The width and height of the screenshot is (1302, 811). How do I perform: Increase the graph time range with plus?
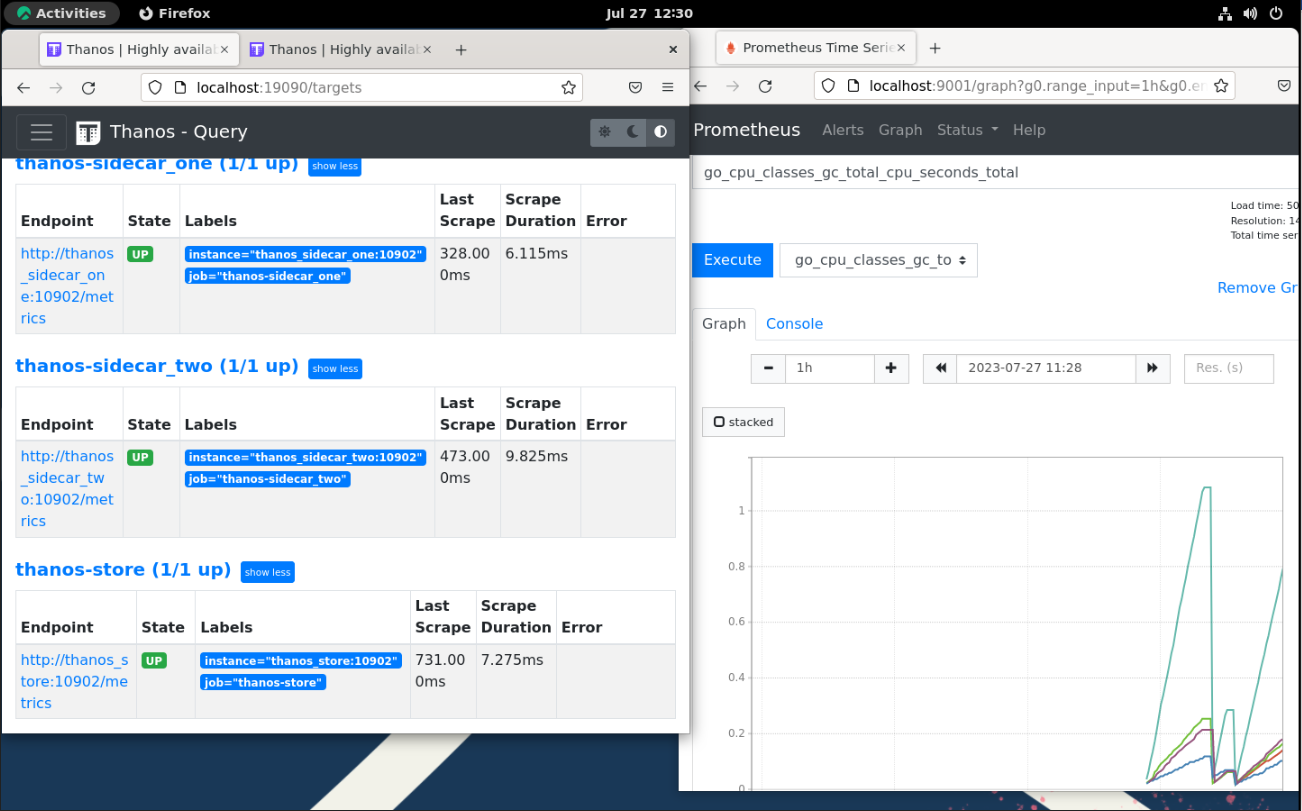coord(891,368)
